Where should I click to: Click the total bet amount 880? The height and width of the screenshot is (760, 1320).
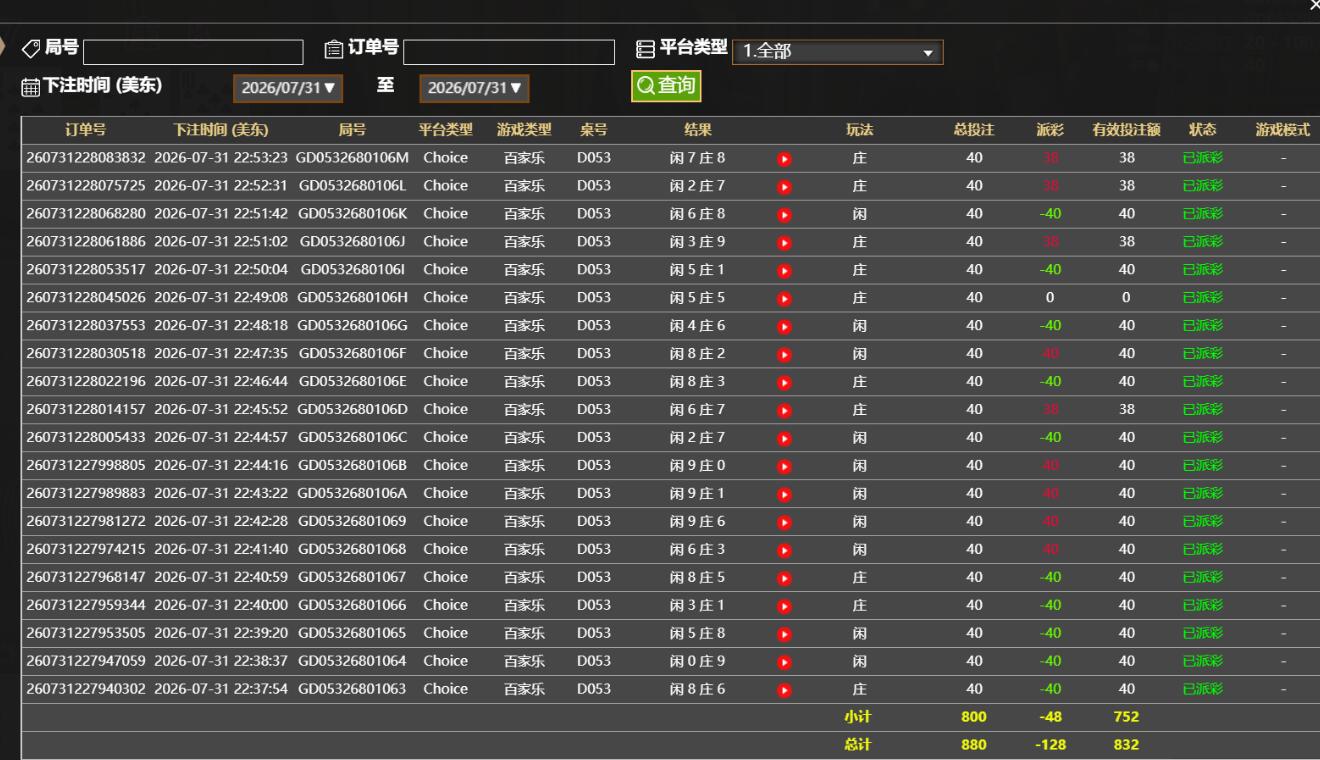point(974,745)
